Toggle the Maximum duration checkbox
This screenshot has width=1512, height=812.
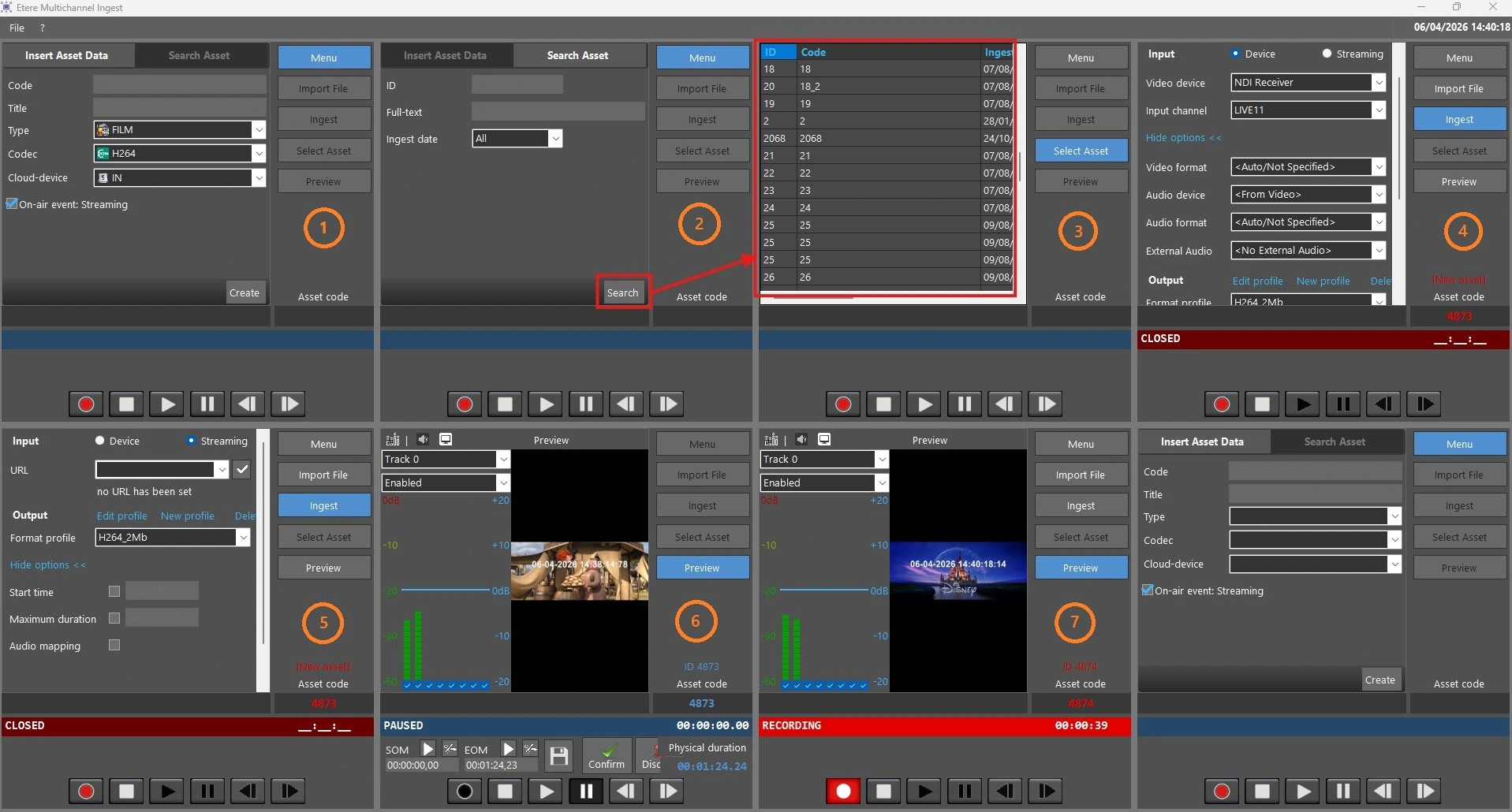pos(114,618)
